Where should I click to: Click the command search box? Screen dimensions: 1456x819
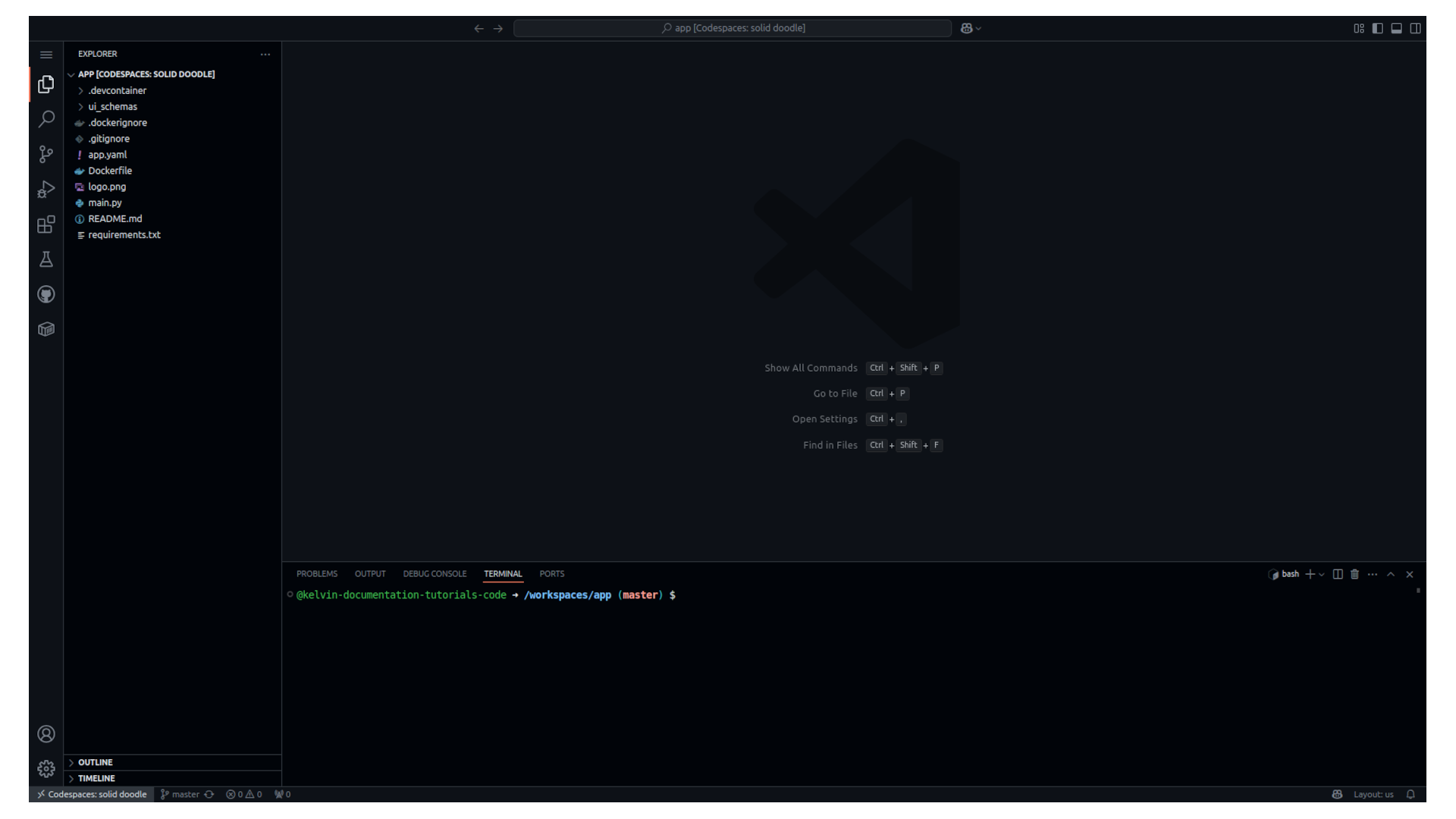click(x=731, y=28)
